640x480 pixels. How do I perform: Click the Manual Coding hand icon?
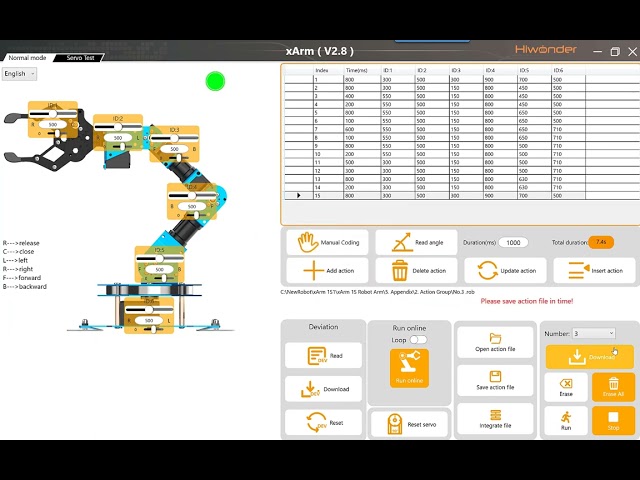[307, 242]
